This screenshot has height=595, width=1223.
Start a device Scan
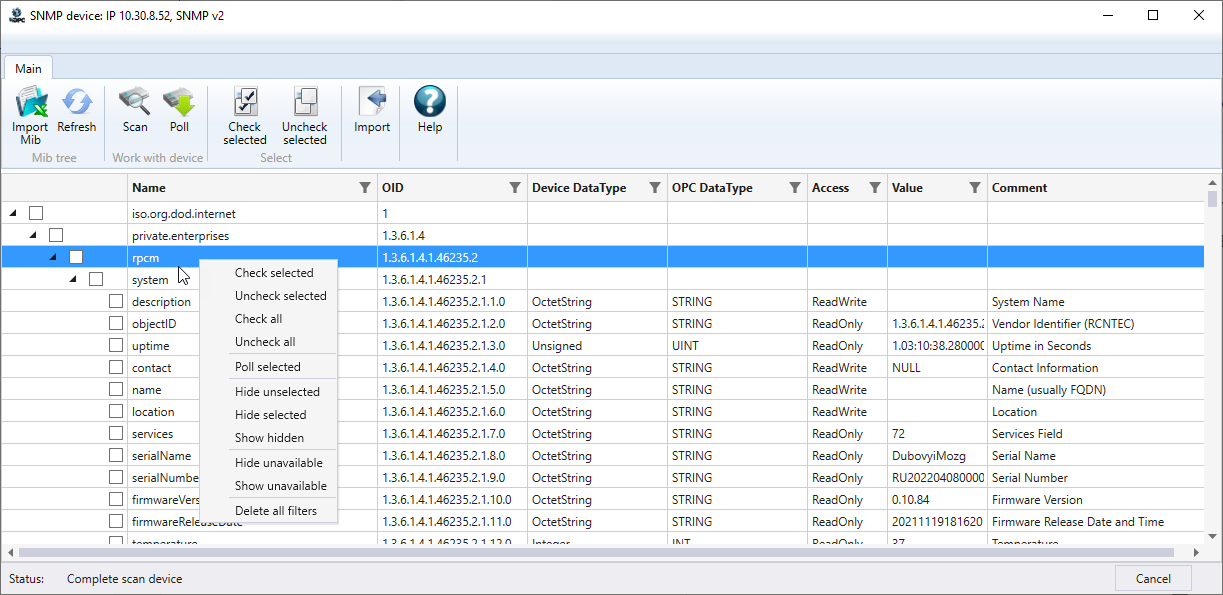pyautogui.click(x=135, y=110)
